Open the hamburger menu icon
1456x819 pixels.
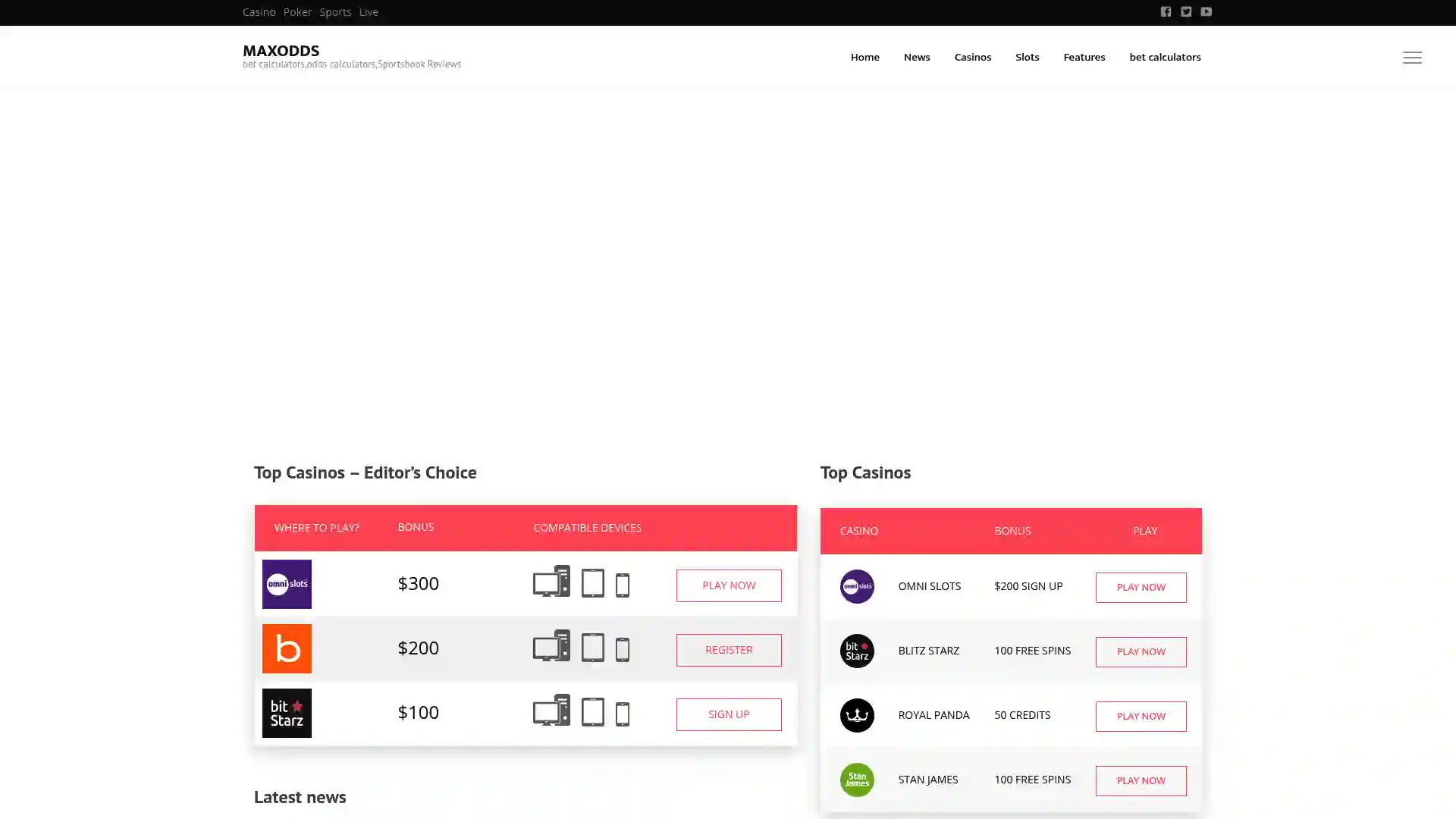1412,58
